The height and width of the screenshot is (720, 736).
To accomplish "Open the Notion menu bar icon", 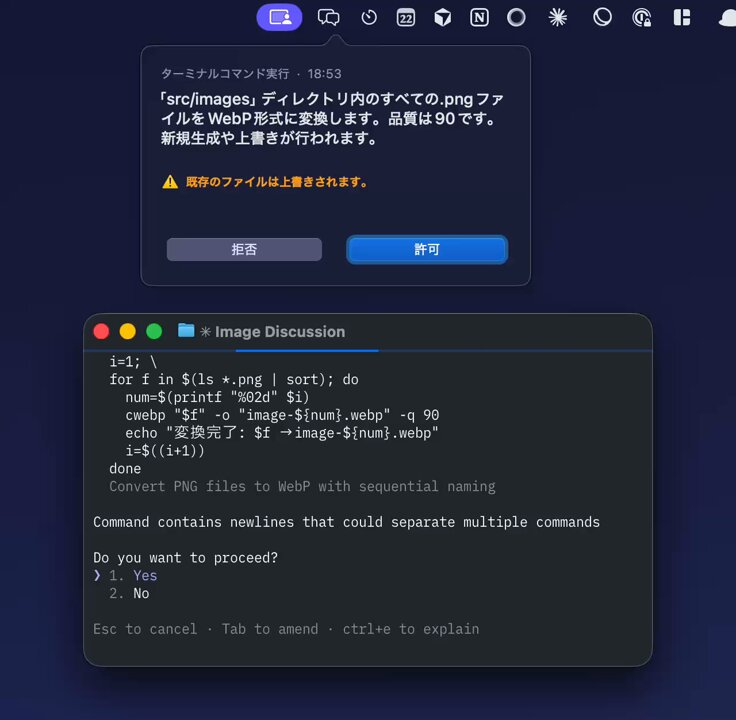I will click(479, 18).
